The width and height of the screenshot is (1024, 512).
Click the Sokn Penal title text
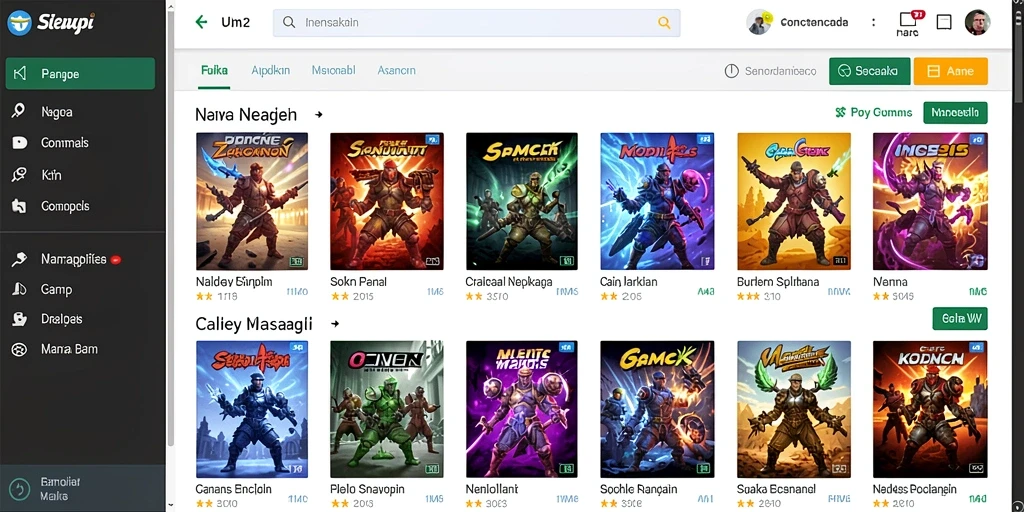tap(359, 281)
